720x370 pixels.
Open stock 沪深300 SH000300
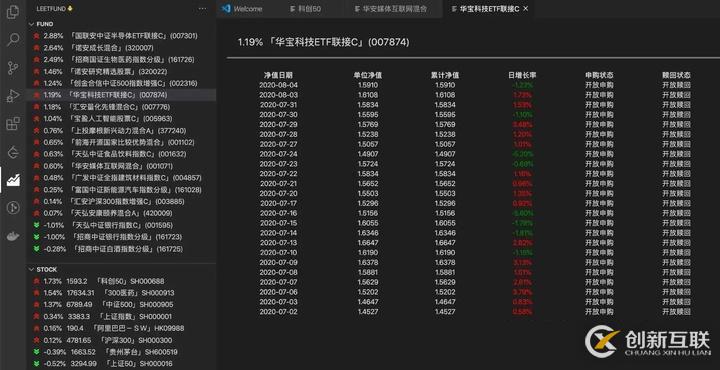click(x=122, y=340)
